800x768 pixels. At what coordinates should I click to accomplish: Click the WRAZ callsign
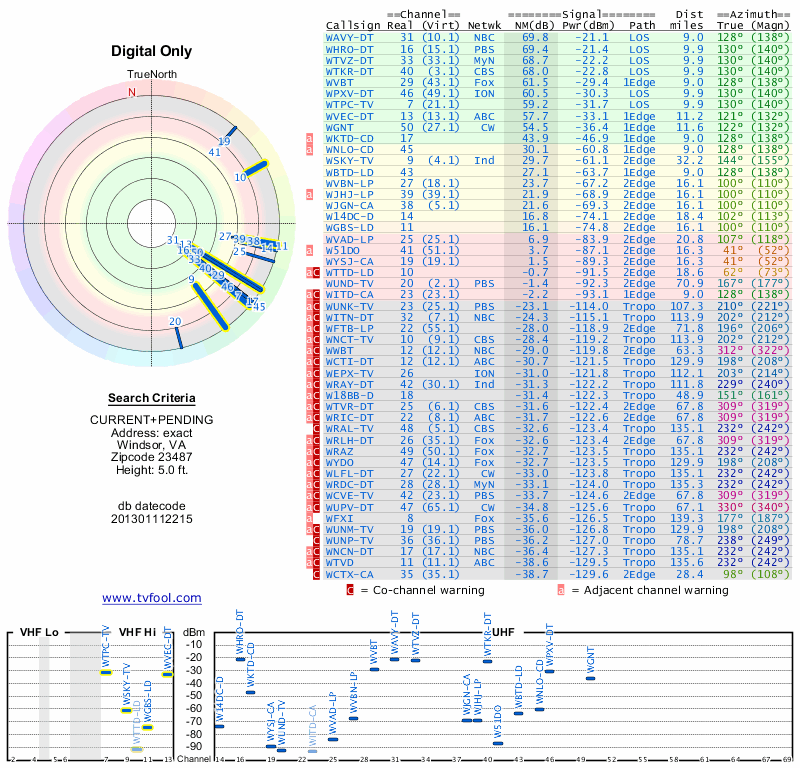340,452
